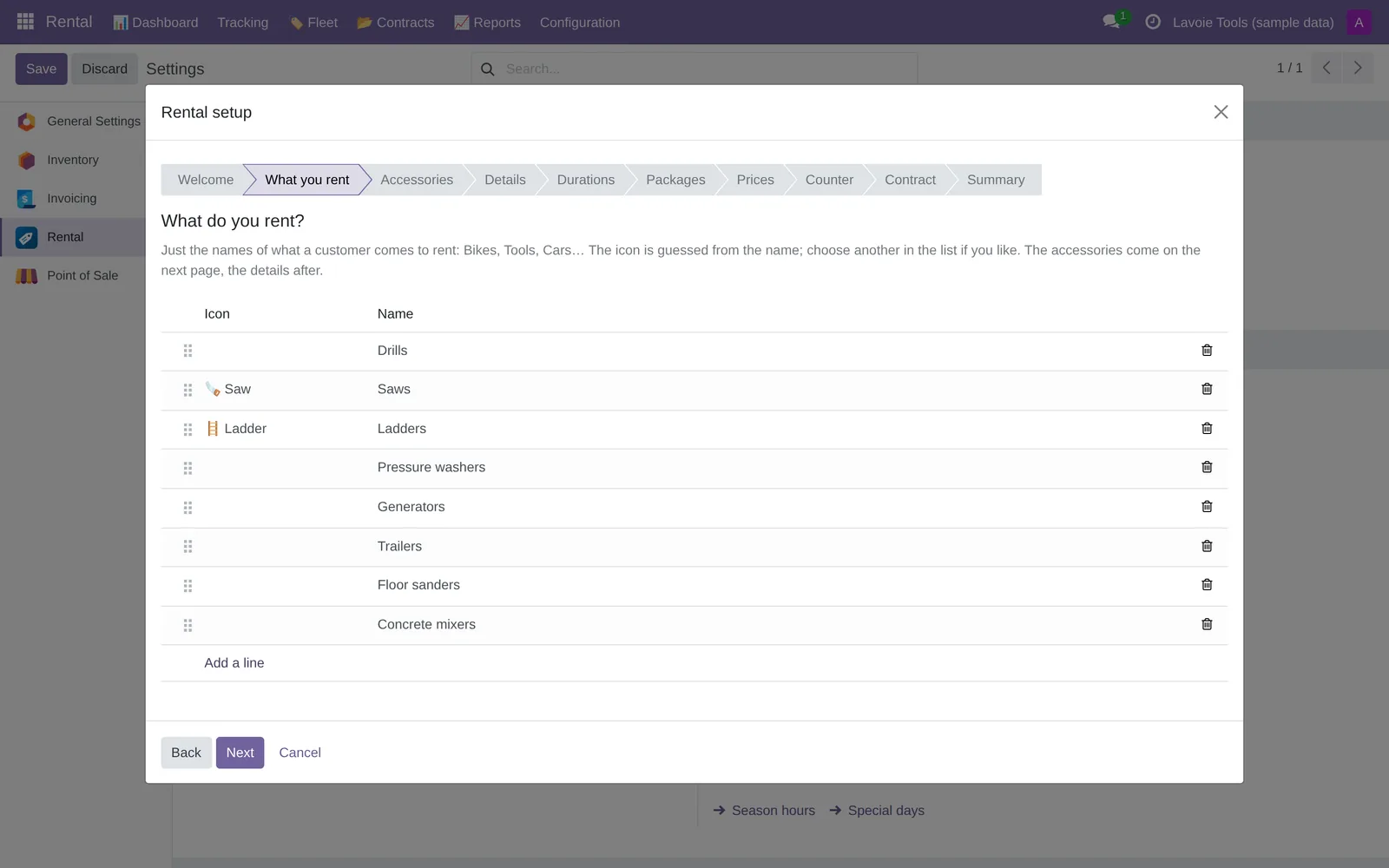Open the conversations chat icon
Image resolution: width=1389 pixels, height=868 pixels.
[x=1111, y=22]
